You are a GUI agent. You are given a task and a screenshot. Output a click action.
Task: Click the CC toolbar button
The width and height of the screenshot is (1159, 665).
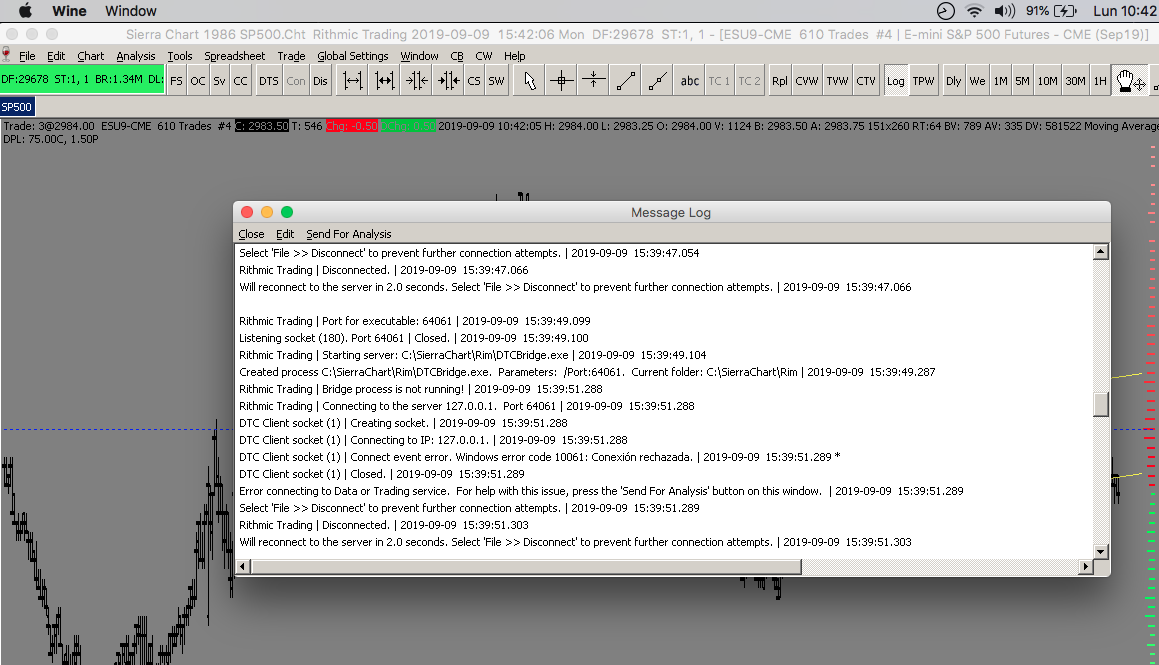pos(240,81)
